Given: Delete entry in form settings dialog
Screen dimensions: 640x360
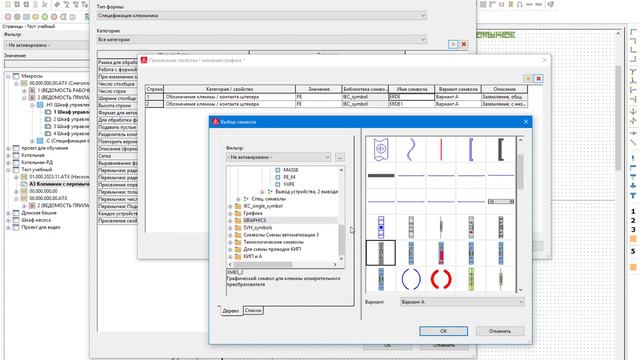Looking at the screenshot, I should (464, 44).
